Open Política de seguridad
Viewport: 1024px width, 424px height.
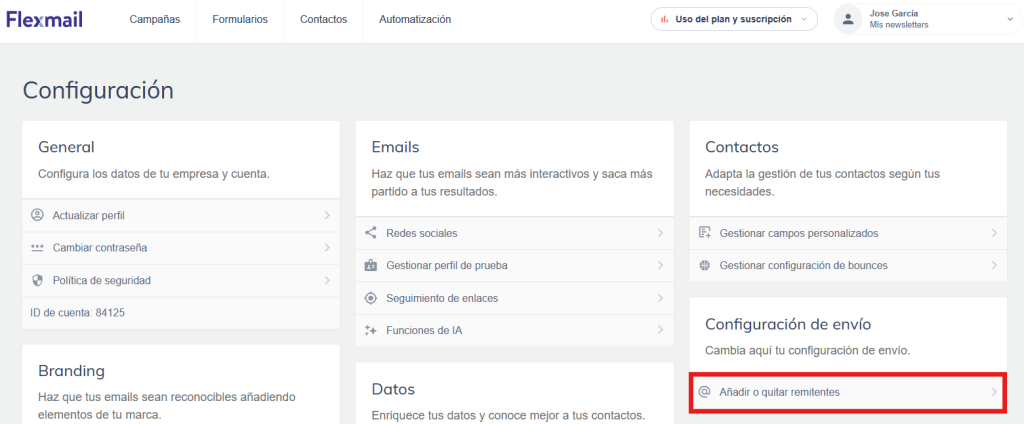point(181,280)
